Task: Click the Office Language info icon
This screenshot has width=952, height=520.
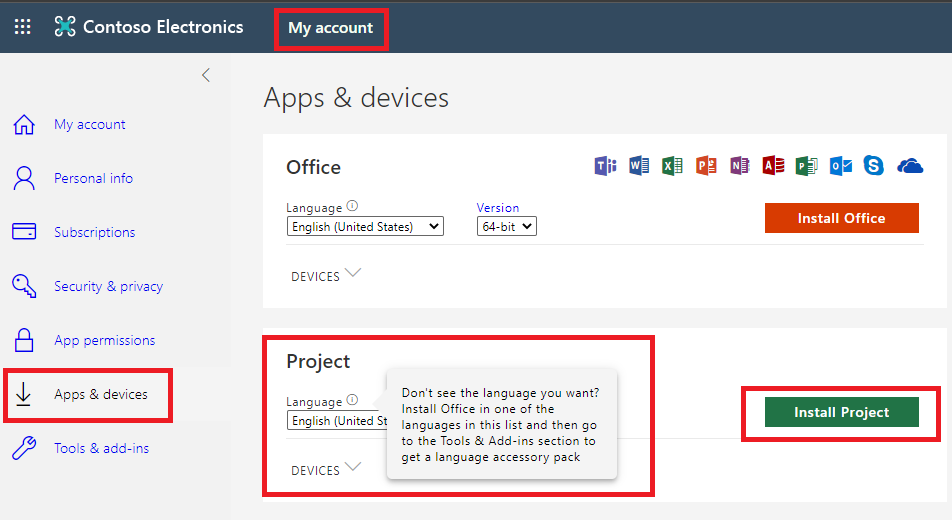Action: [352, 206]
